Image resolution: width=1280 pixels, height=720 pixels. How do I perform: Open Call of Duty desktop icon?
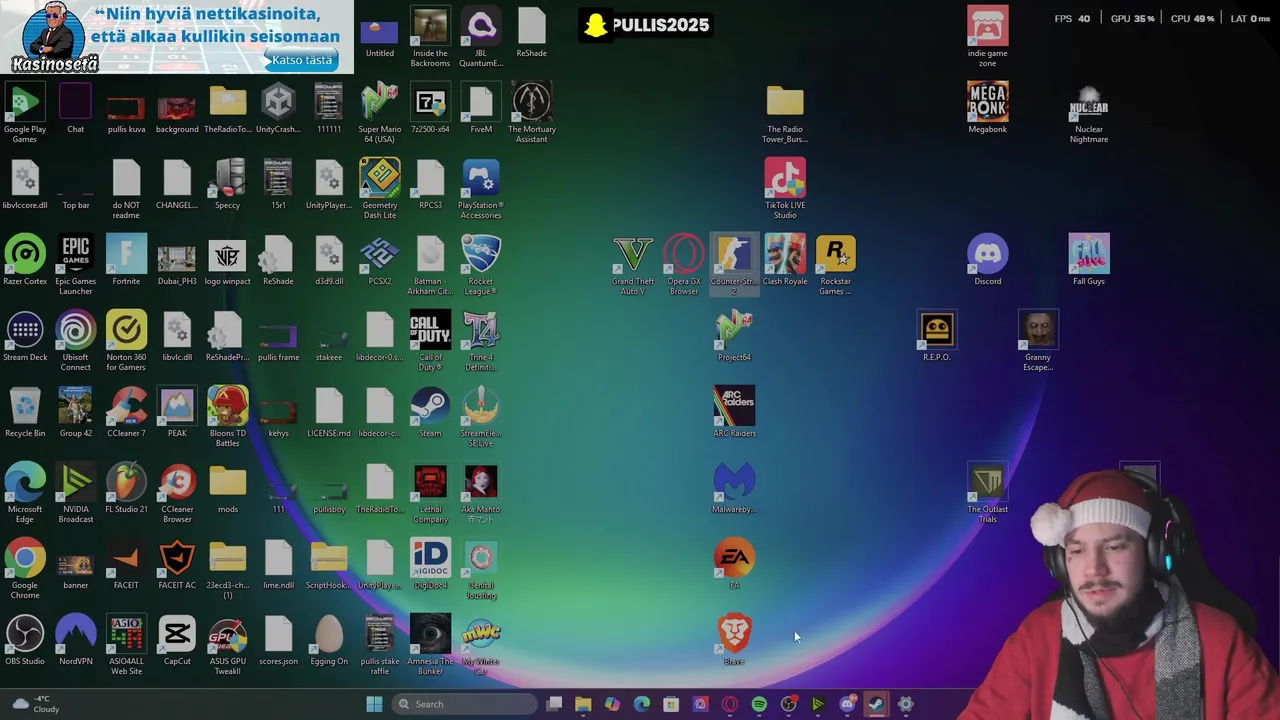pyautogui.click(x=430, y=340)
